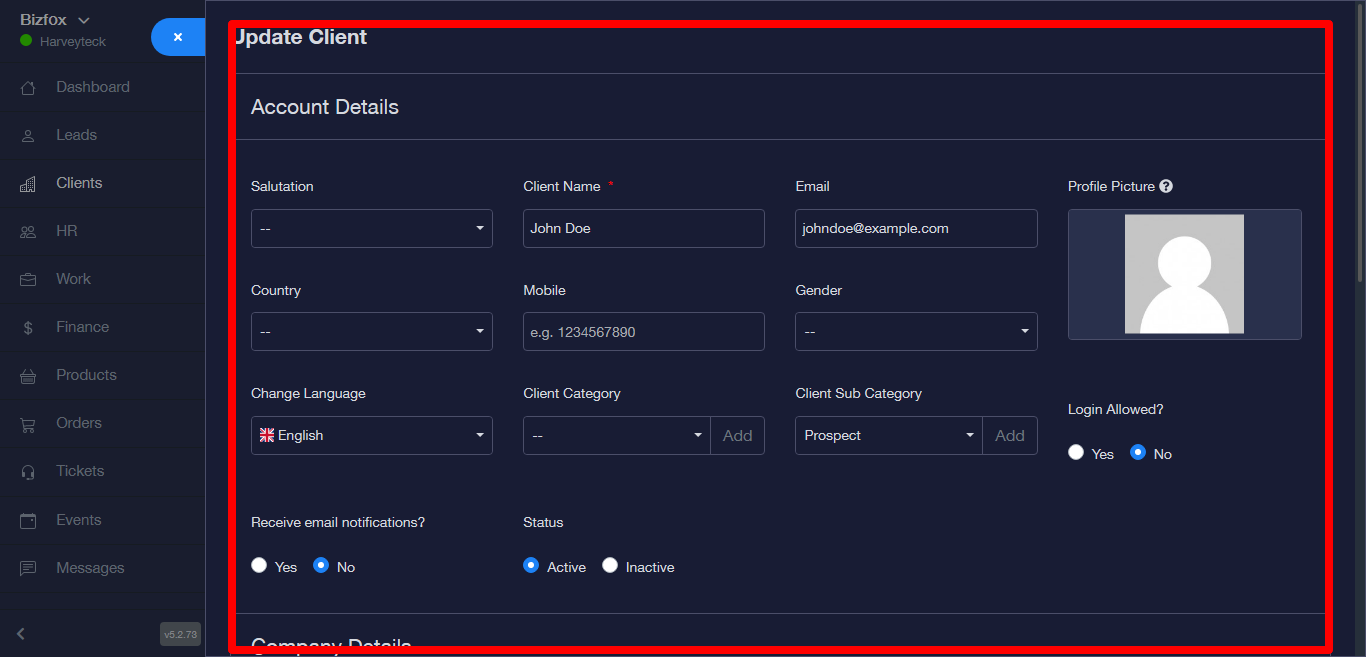The width and height of the screenshot is (1366, 657).
Task: Set Status to Inactive
Action: (x=610, y=565)
